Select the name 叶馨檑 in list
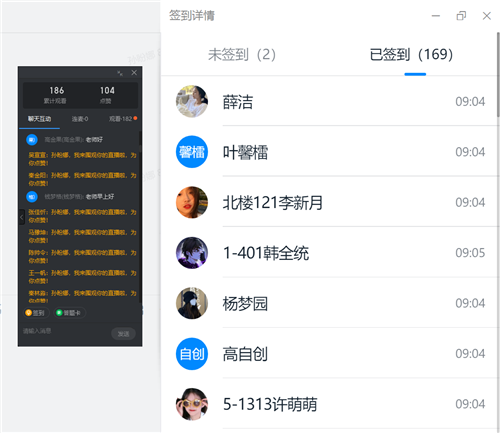Screen dimensions: 500x433 245,152
